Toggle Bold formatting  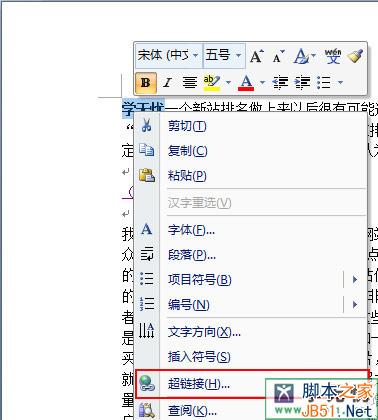click(146, 82)
